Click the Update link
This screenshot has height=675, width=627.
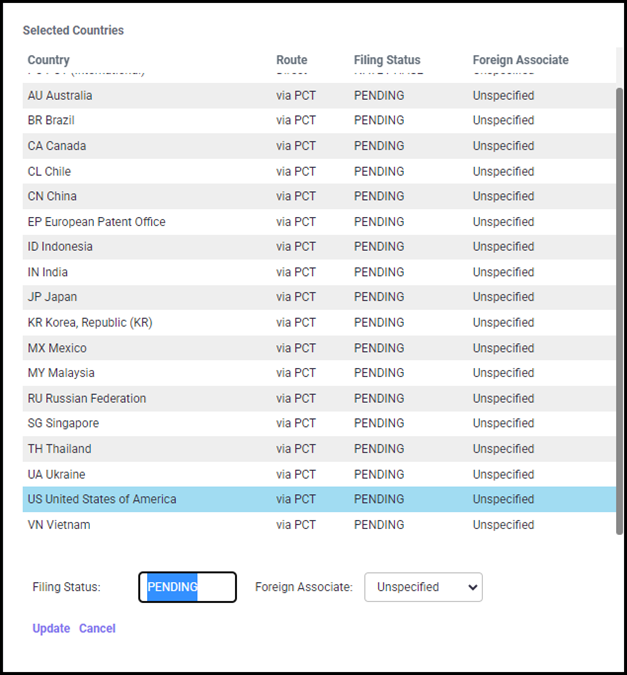point(51,628)
